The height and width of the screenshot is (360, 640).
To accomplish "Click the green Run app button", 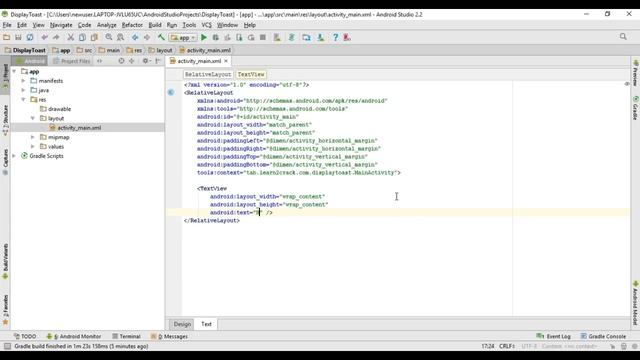I will (204, 37).
